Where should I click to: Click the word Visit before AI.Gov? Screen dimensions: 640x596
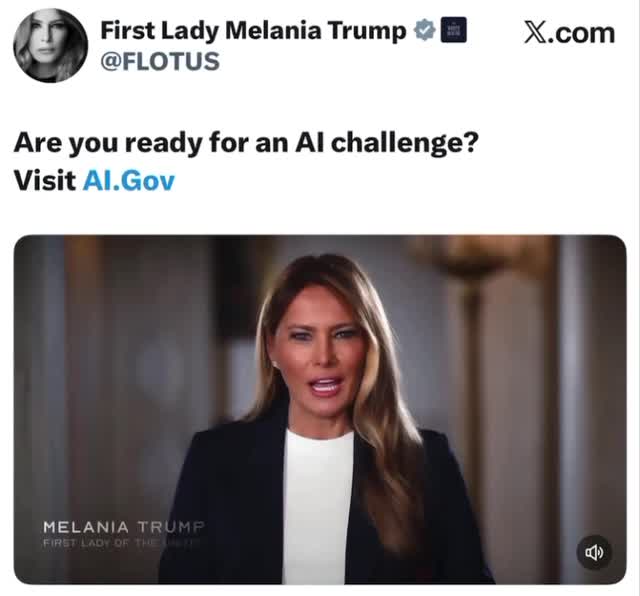pos(45,181)
